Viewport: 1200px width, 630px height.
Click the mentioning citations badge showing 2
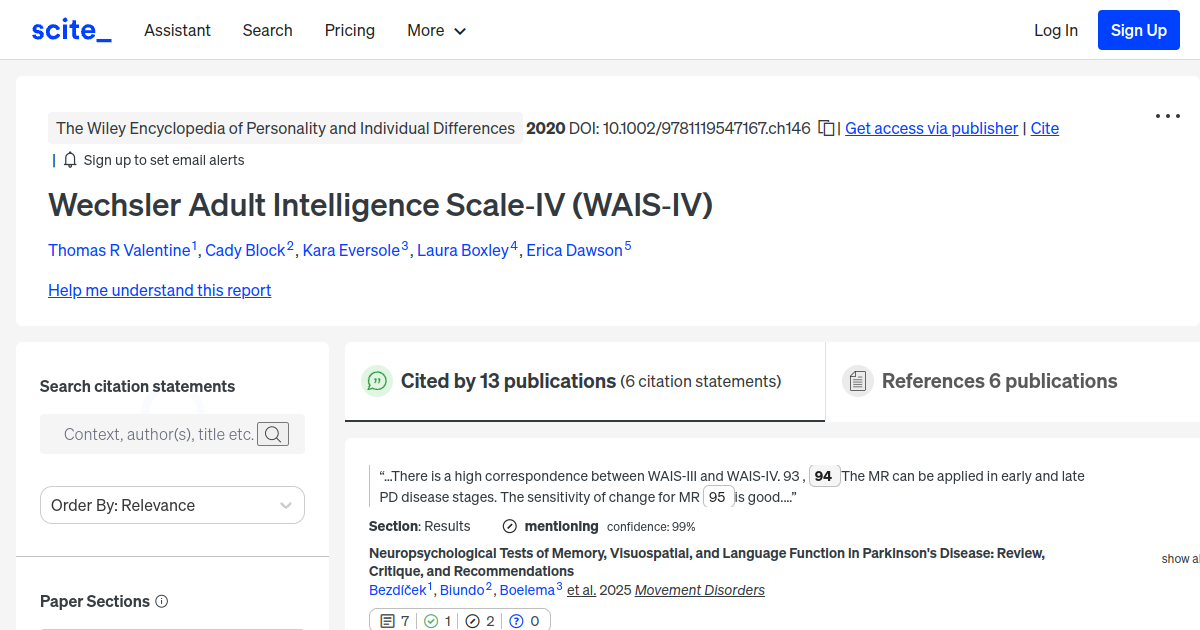pyautogui.click(x=479, y=620)
